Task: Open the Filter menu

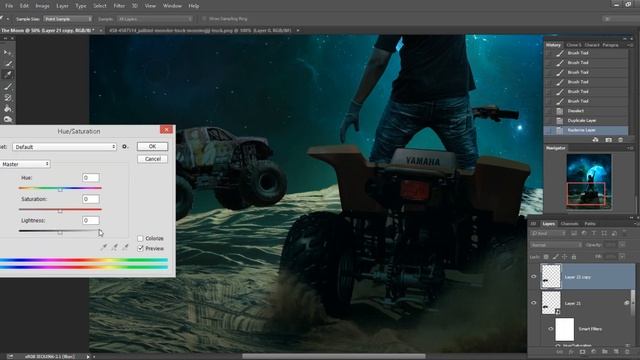Action: pyautogui.click(x=119, y=6)
